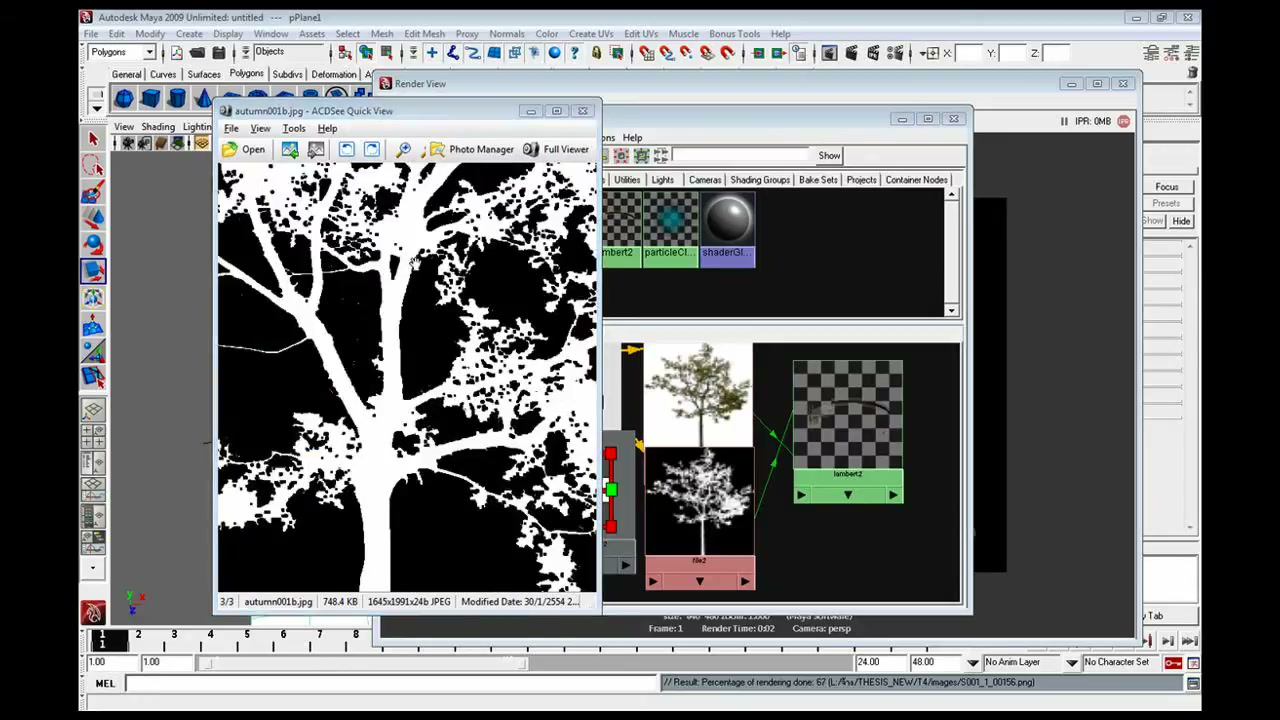Toggle make live magnet-sphere icon
The width and height of the screenshot is (1280, 720).
[727, 53]
